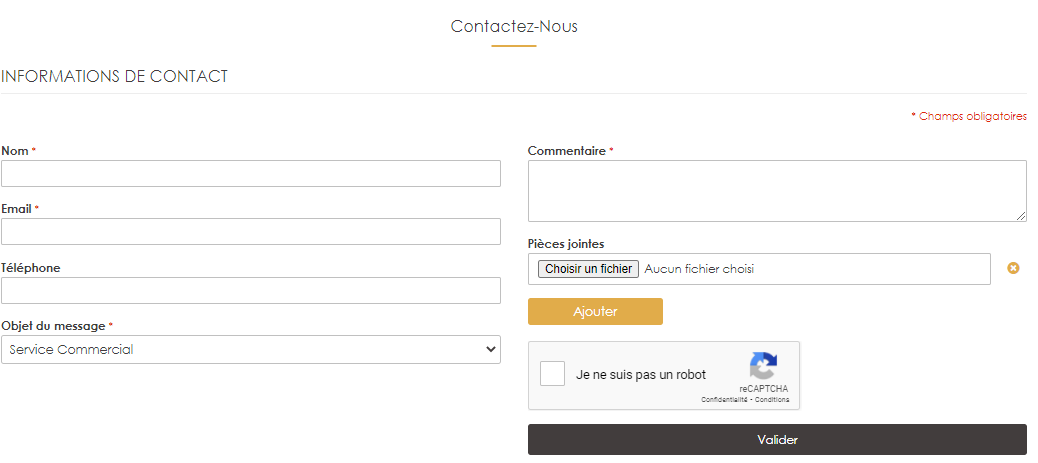
Task: Click the reCAPTCHA logo icon
Action: click(x=763, y=366)
